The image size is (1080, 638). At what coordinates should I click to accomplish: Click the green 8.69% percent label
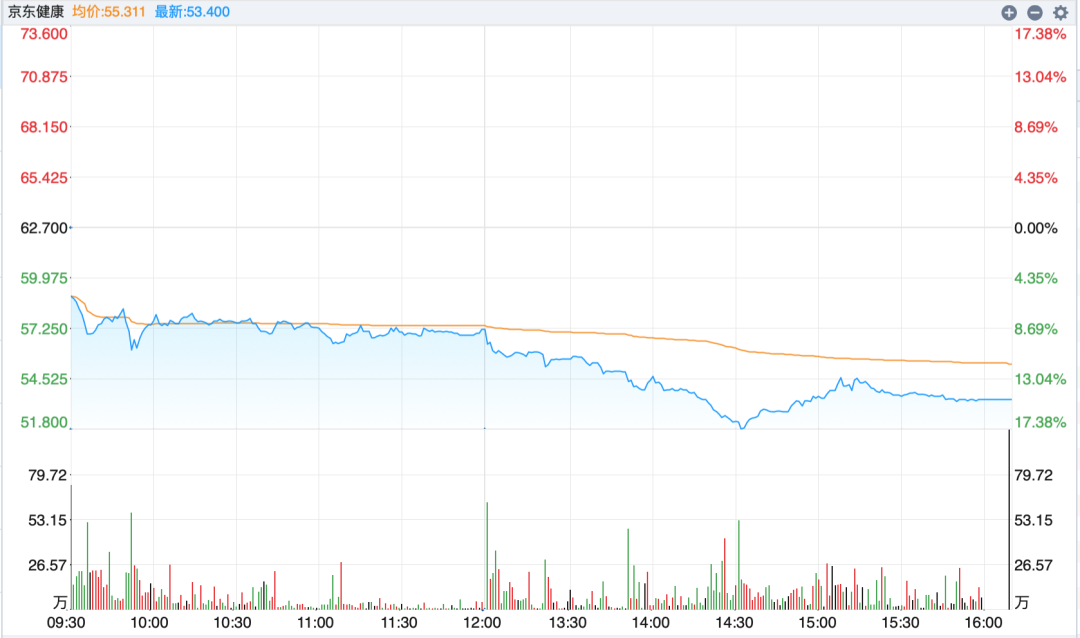[x=1035, y=329]
